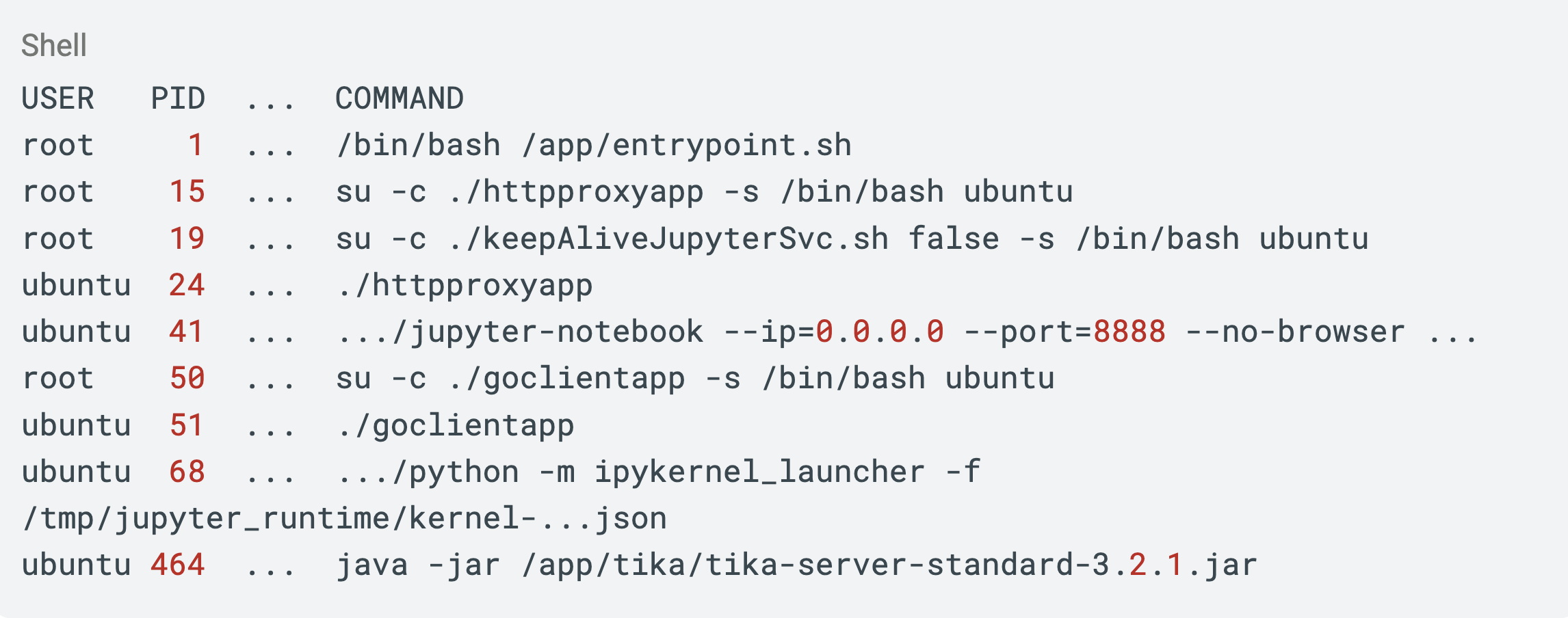Click PID number 24
The image size is (1568, 618).
pyautogui.click(x=187, y=285)
